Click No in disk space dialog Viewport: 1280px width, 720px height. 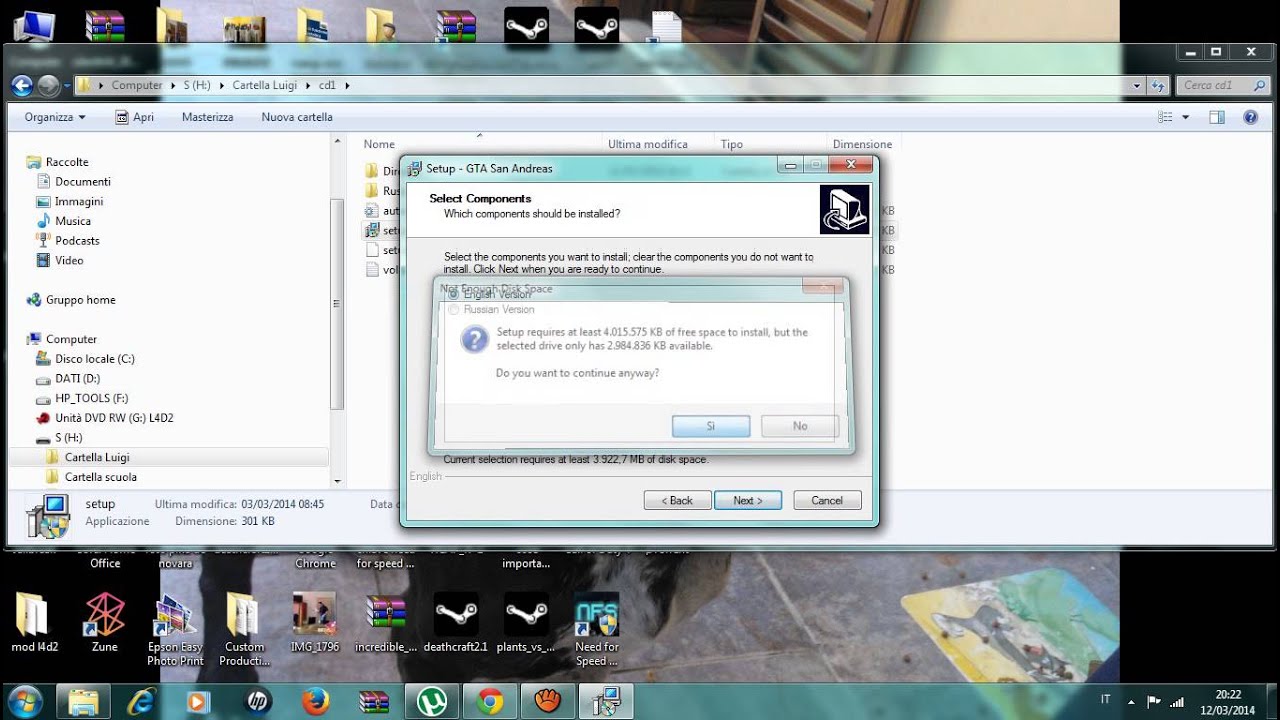coord(800,426)
